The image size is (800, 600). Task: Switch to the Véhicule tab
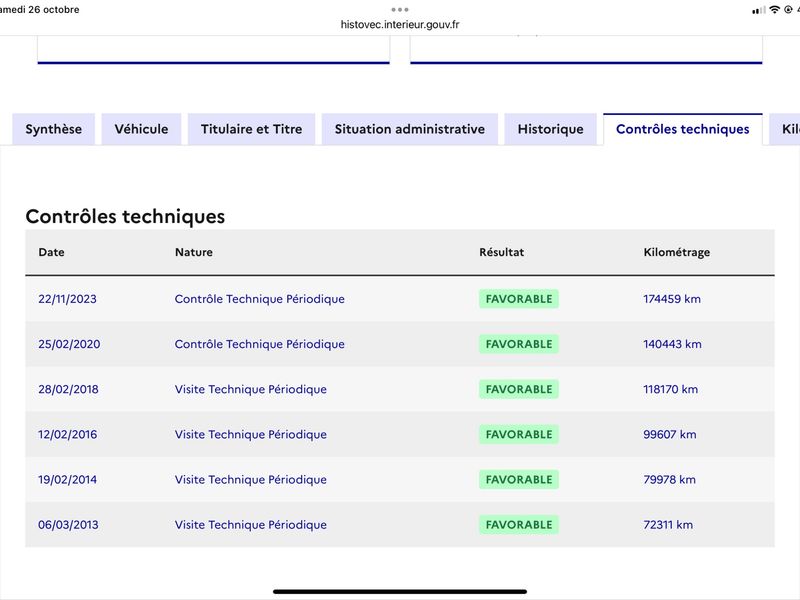[x=141, y=129]
